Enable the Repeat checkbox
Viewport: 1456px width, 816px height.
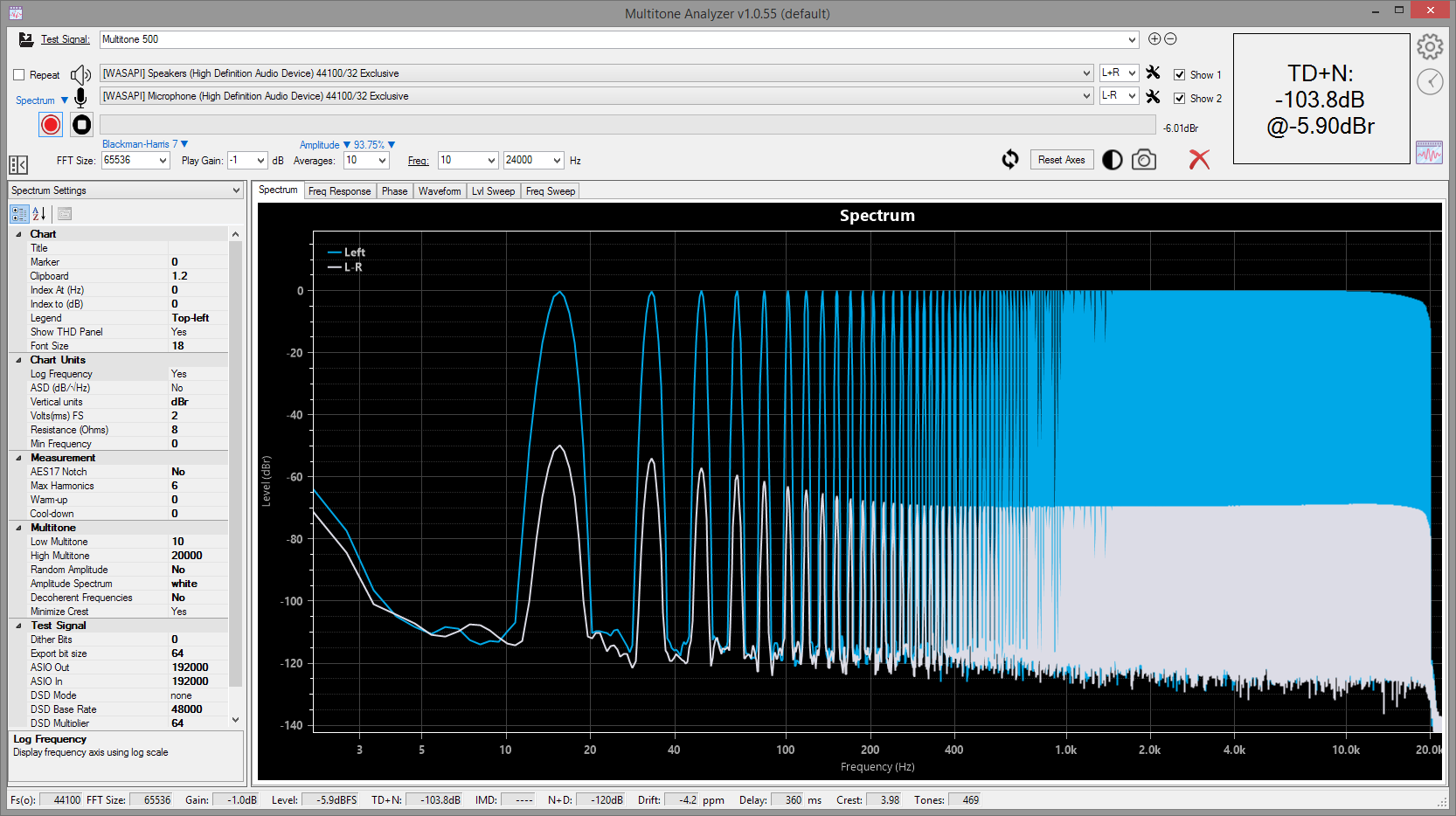coord(19,75)
